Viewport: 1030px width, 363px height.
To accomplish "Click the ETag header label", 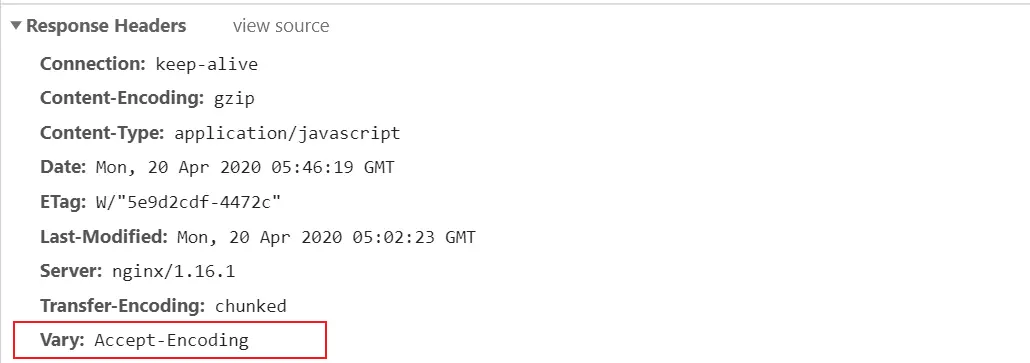I will point(63,202).
